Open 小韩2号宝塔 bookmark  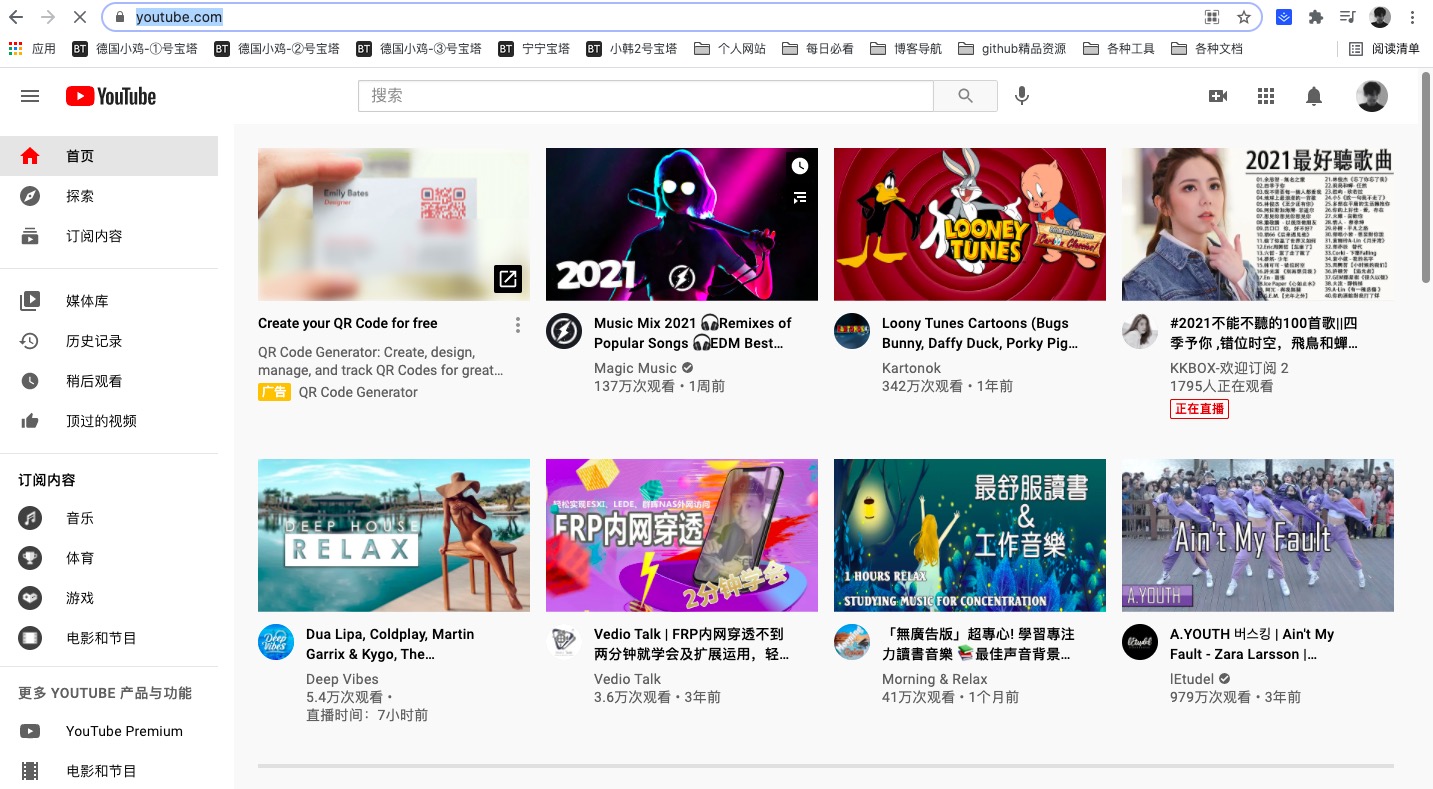click(x=632, y=48)
